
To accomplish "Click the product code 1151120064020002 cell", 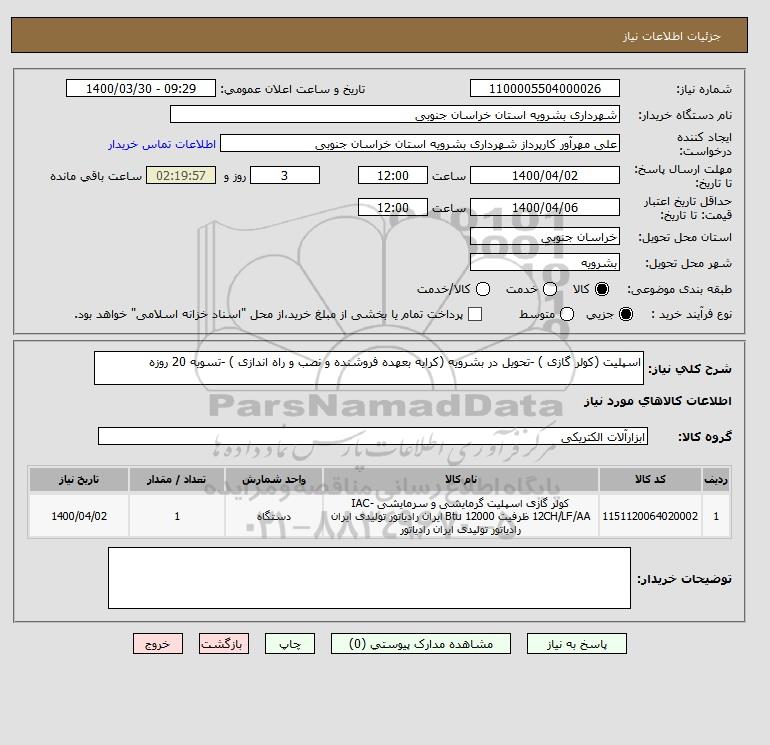I will [650, 516].
